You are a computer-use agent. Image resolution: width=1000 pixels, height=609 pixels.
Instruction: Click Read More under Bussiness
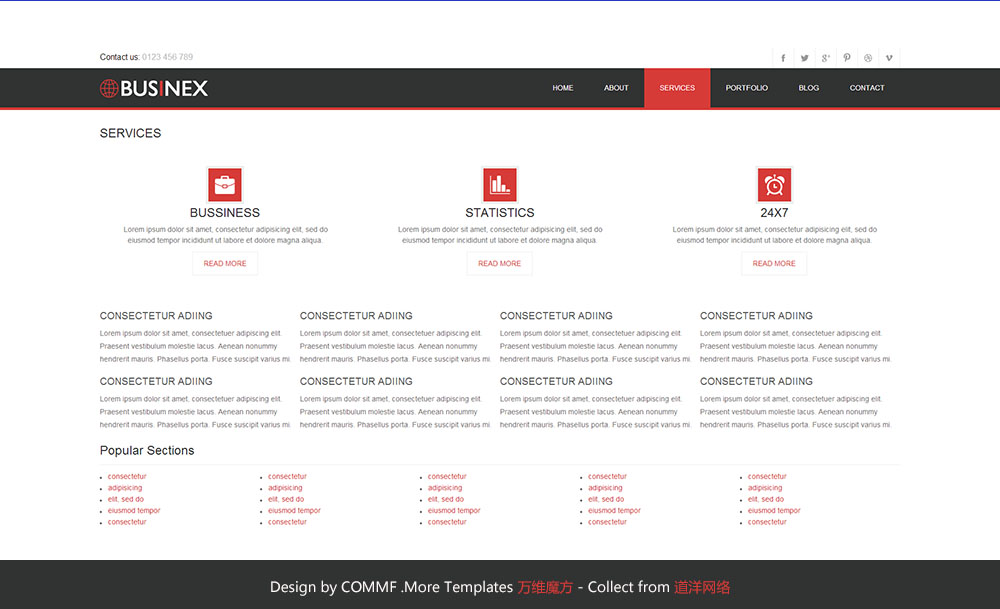click(x=225, y=264)
